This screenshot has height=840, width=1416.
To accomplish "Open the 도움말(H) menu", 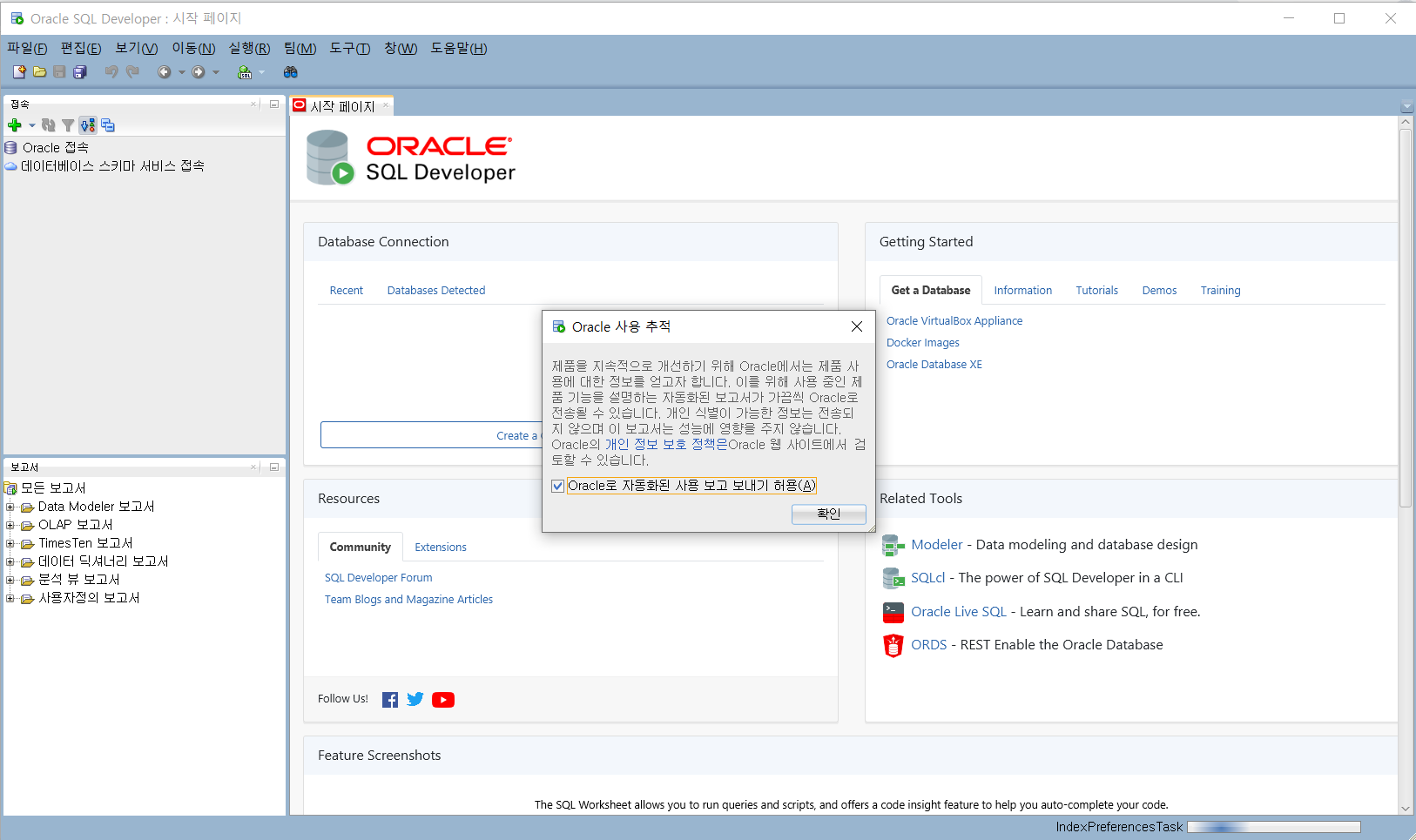I will coord(459,48).
